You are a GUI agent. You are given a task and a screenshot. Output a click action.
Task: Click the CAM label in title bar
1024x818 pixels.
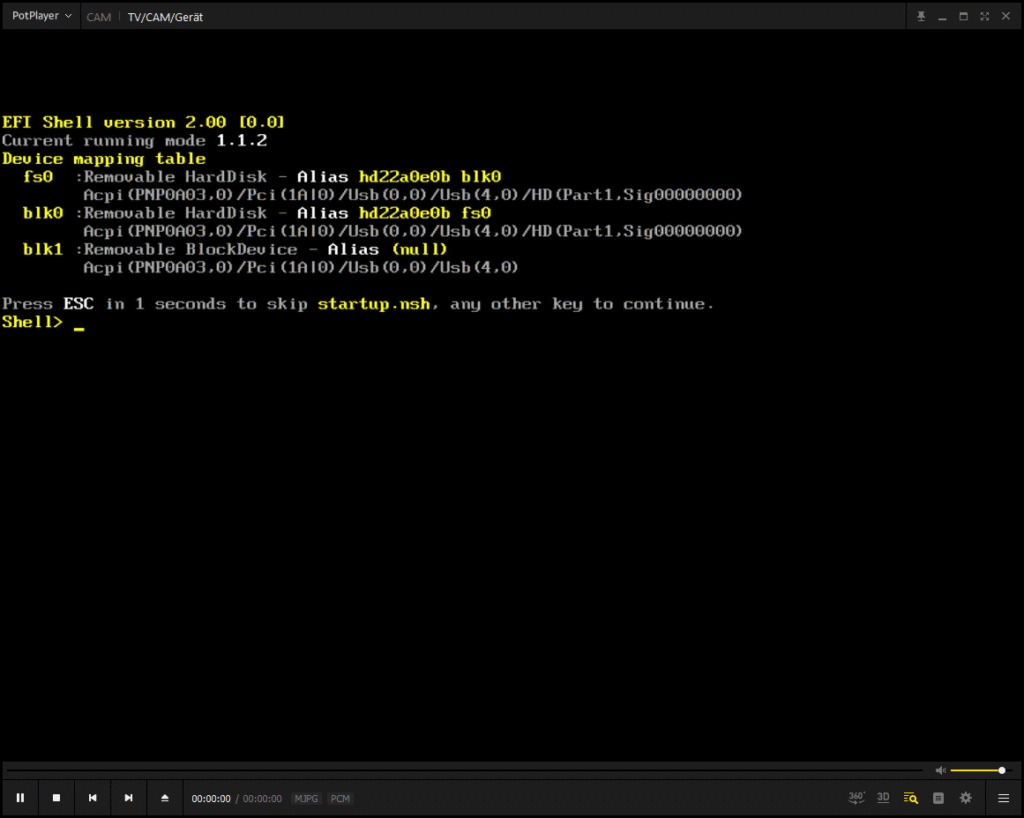[x=99, y=17]
